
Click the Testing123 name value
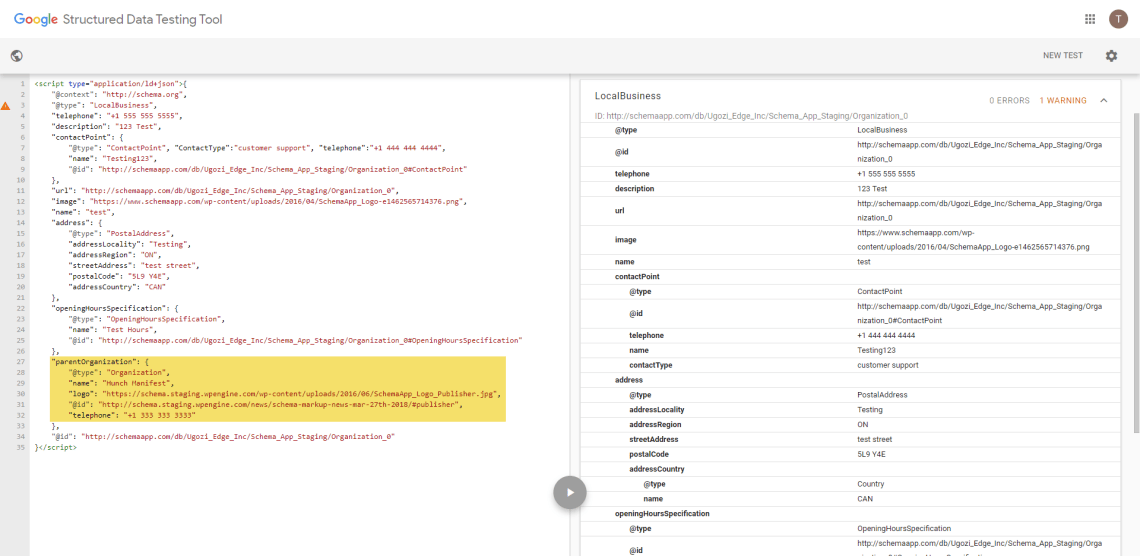pyautogui.click(x=875, y=350)
